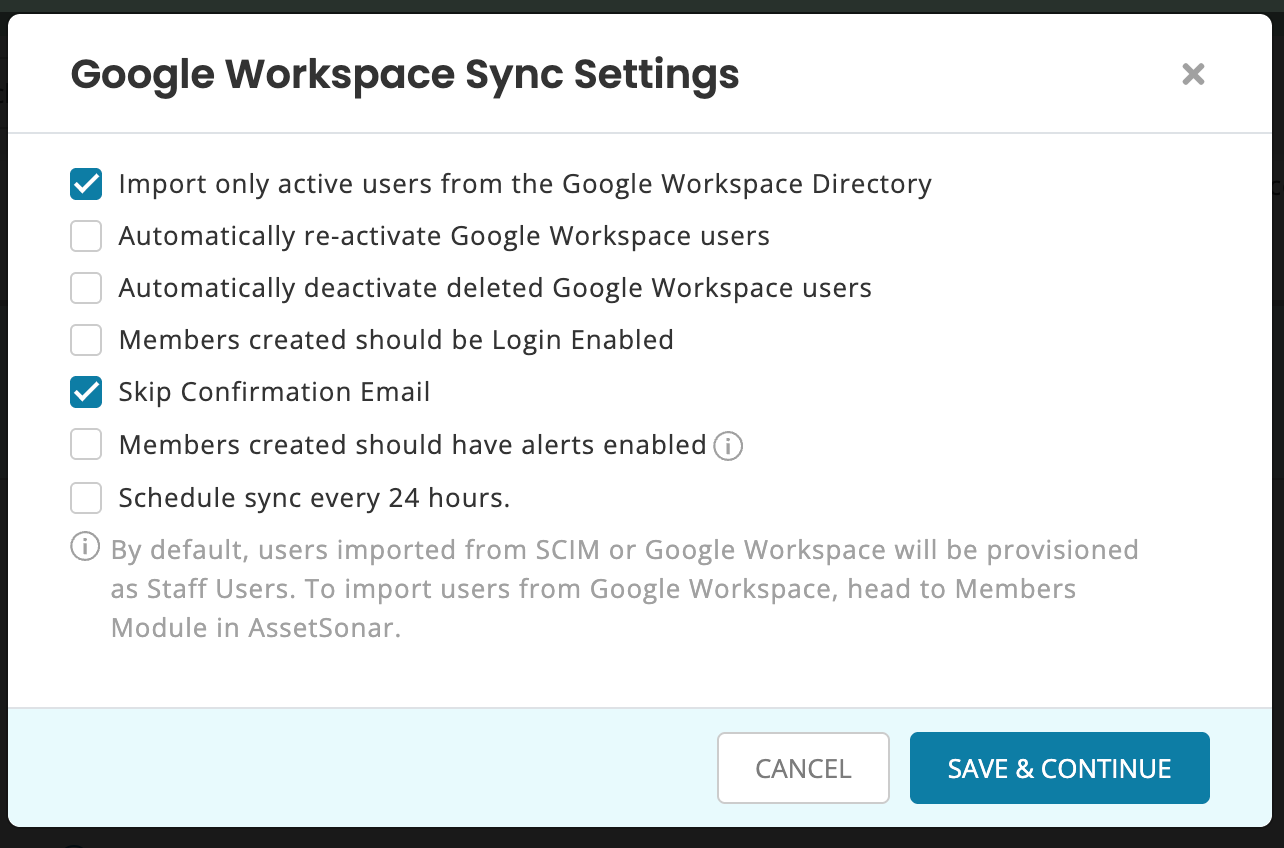Check the Members created should be Login Enabled box
The height and width of the screenshot is (848, 1284).
coord(86,340)
